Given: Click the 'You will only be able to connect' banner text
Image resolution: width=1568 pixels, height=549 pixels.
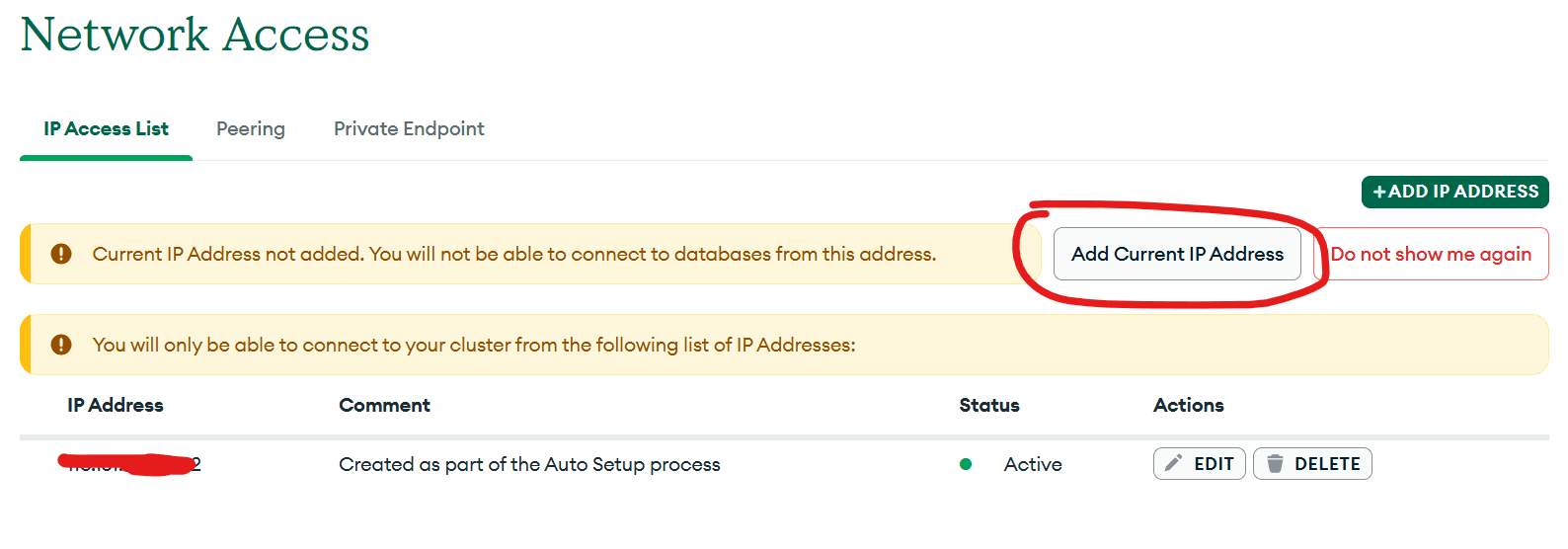Looking at the screenshot, I should click(474, 345).
